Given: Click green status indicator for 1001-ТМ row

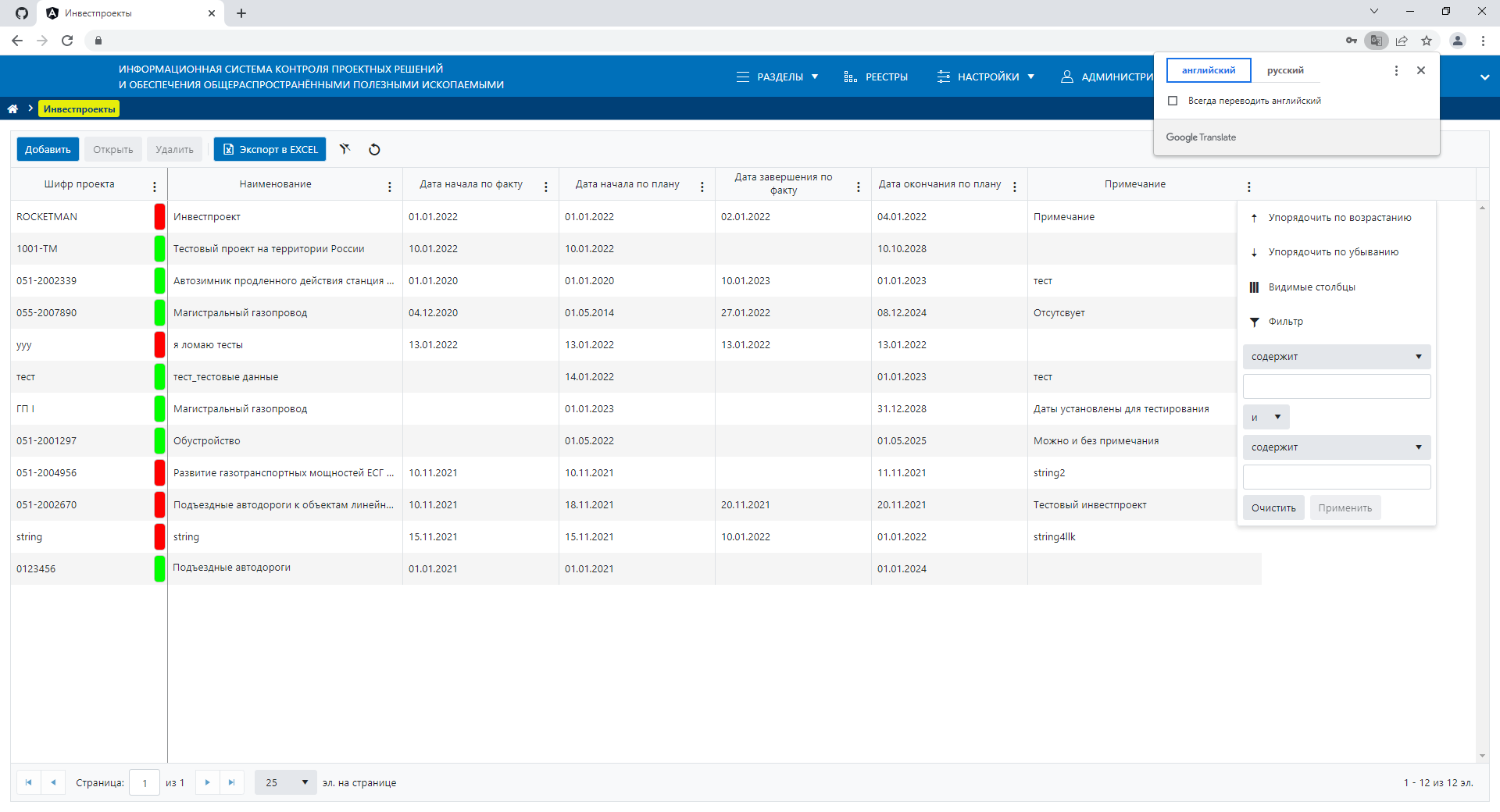Looking at the screenshot, I should click(x=159, y=248).
